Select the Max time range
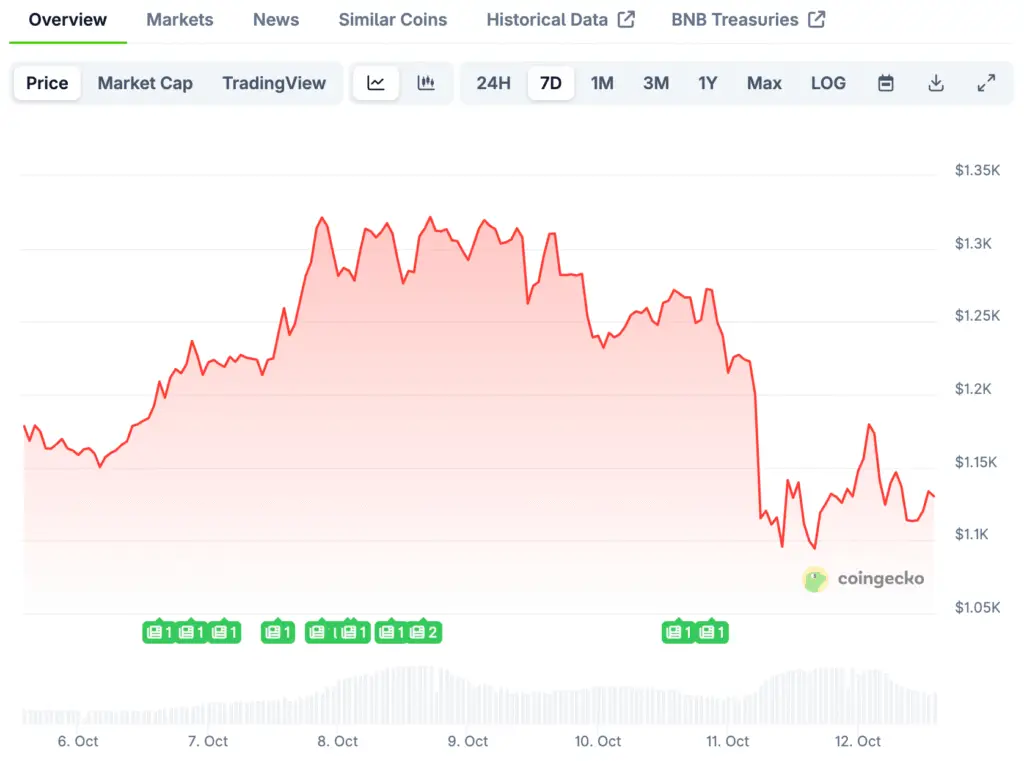 click(764, 83)
